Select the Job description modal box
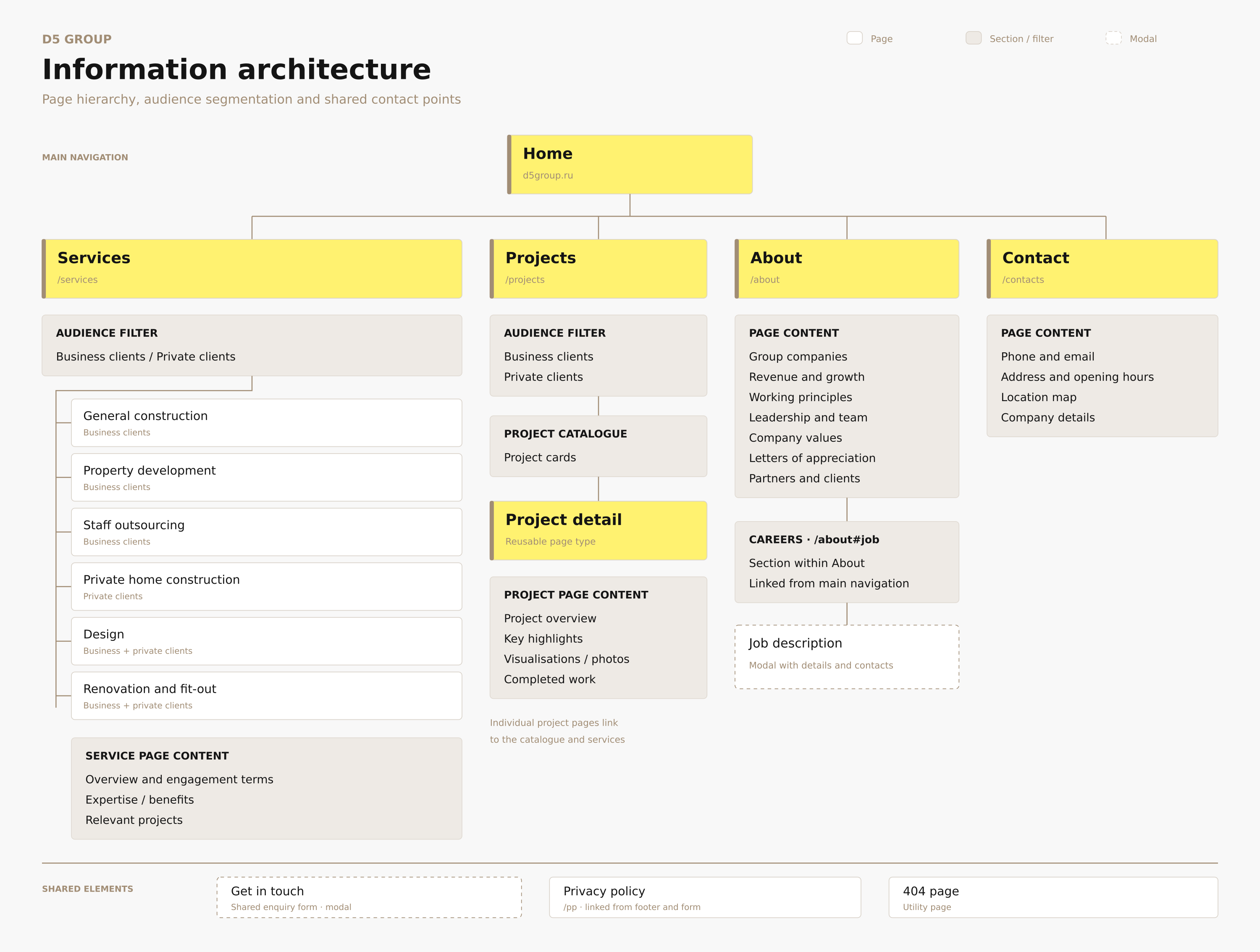 tap(846, 657)
